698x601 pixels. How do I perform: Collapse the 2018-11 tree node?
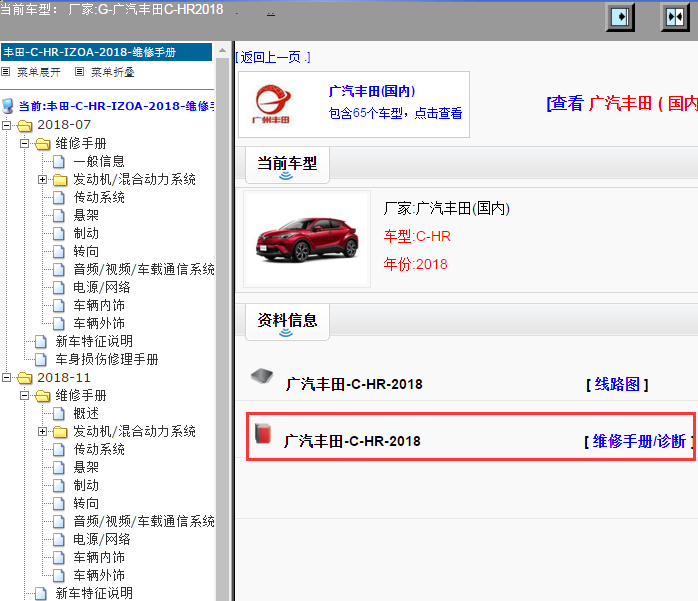click(x=6, y=378)
